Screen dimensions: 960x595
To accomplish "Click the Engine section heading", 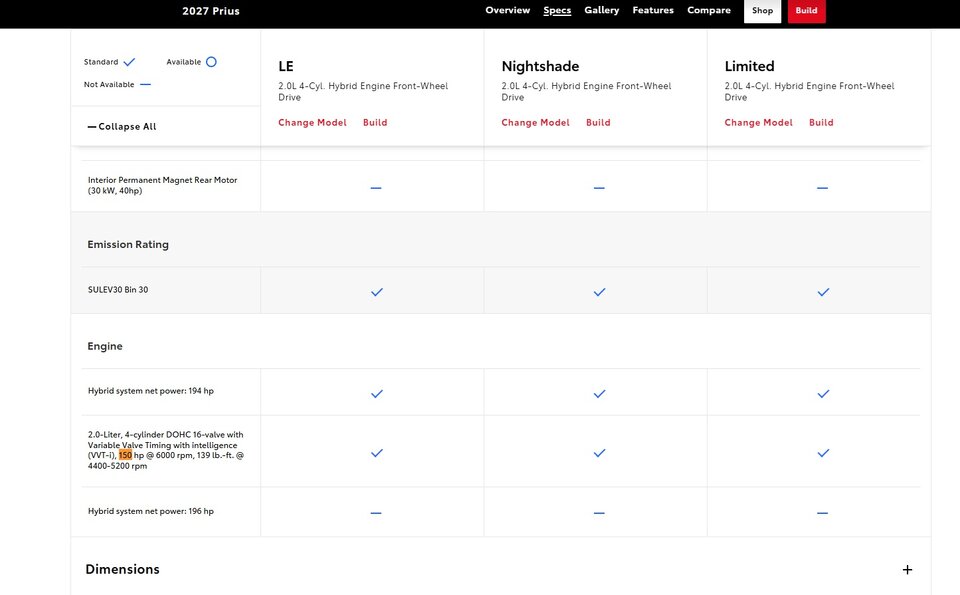I will (x=105, y=346).
